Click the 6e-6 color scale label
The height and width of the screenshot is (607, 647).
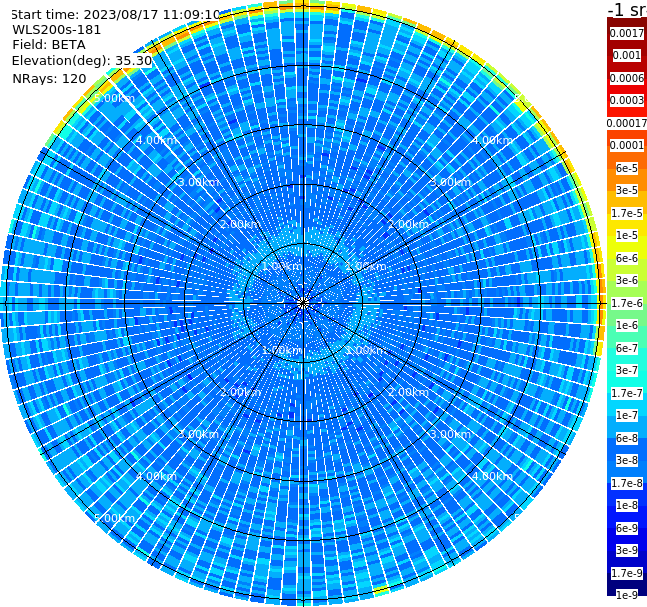tap(627, 258)
